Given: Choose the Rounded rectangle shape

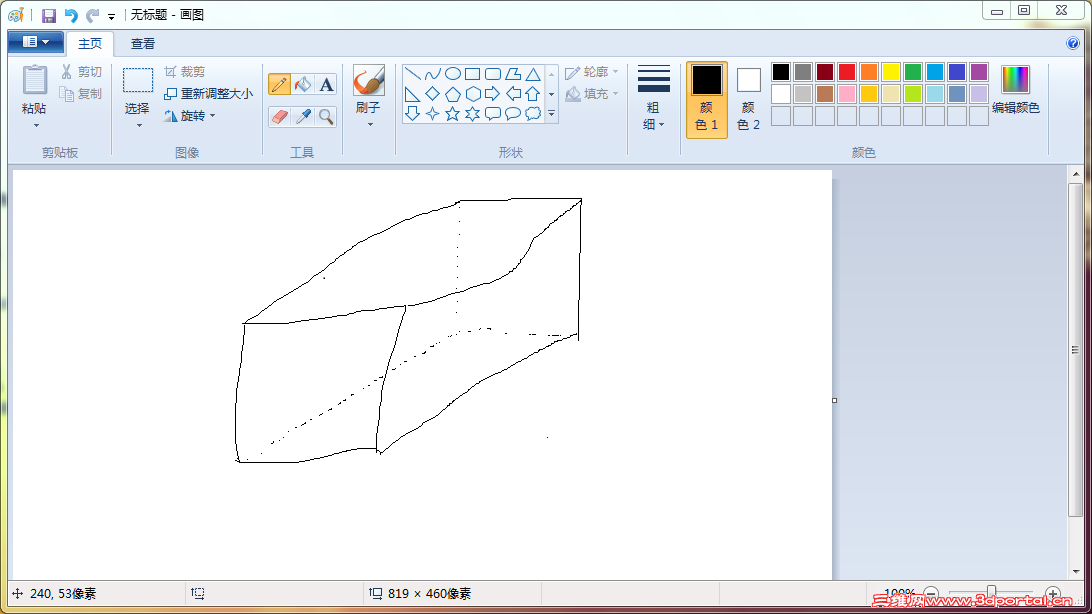Looking at the screenshot, I should (x=493, y=74).
